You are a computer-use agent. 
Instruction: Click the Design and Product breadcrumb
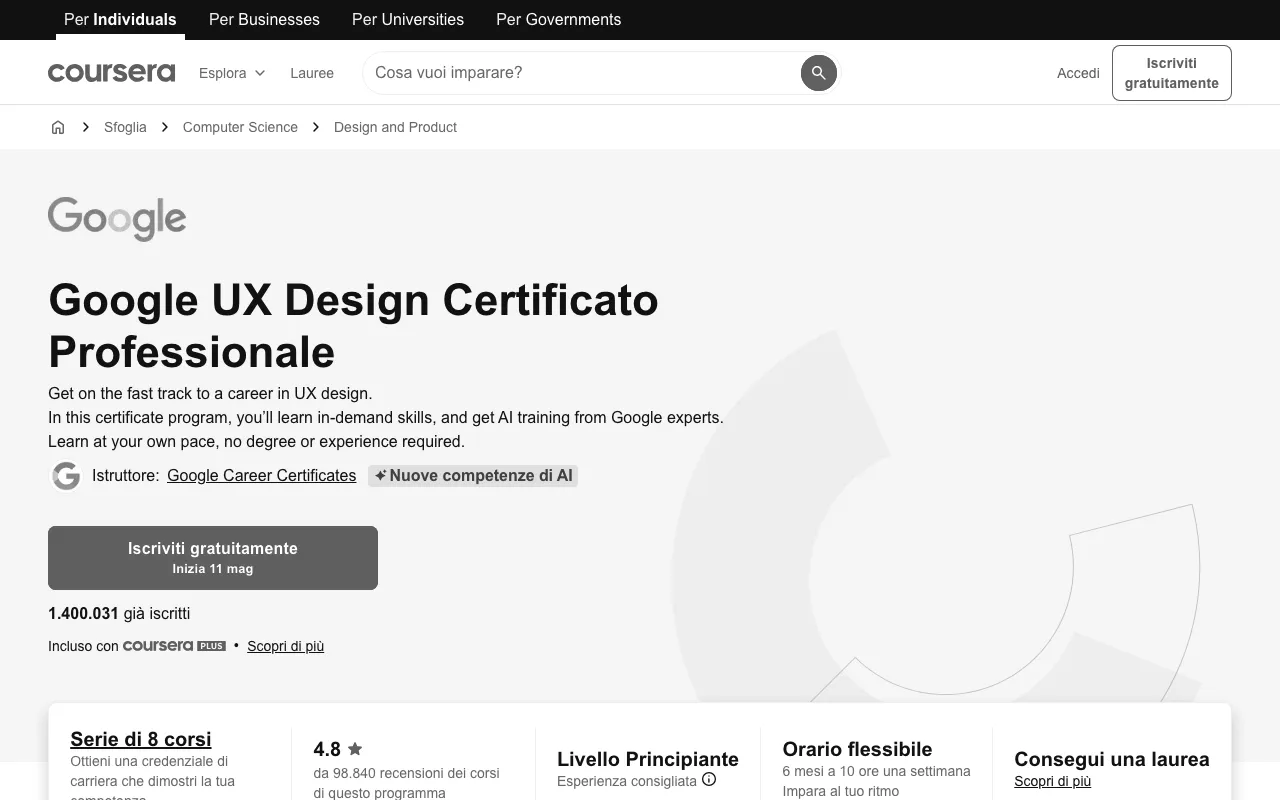[x=395, y=127]
